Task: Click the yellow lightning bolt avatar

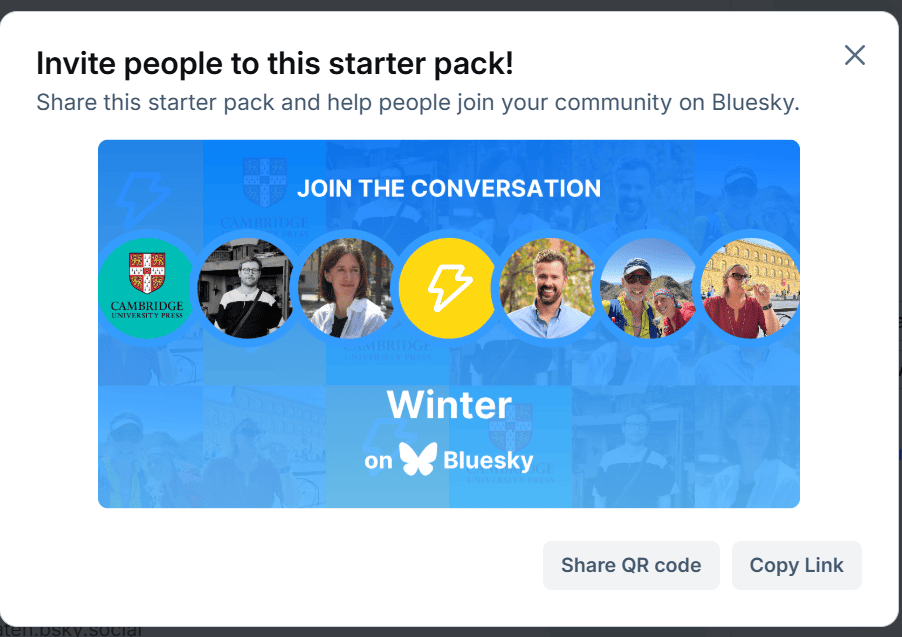Action: pos(448,288)
